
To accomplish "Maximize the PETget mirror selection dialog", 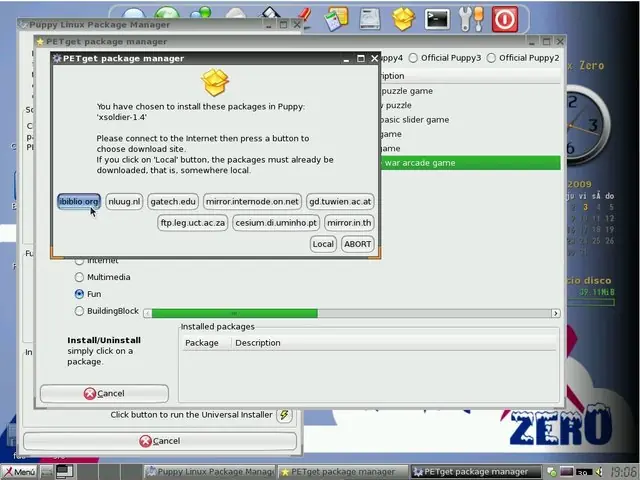I will [x=360, y=58].
